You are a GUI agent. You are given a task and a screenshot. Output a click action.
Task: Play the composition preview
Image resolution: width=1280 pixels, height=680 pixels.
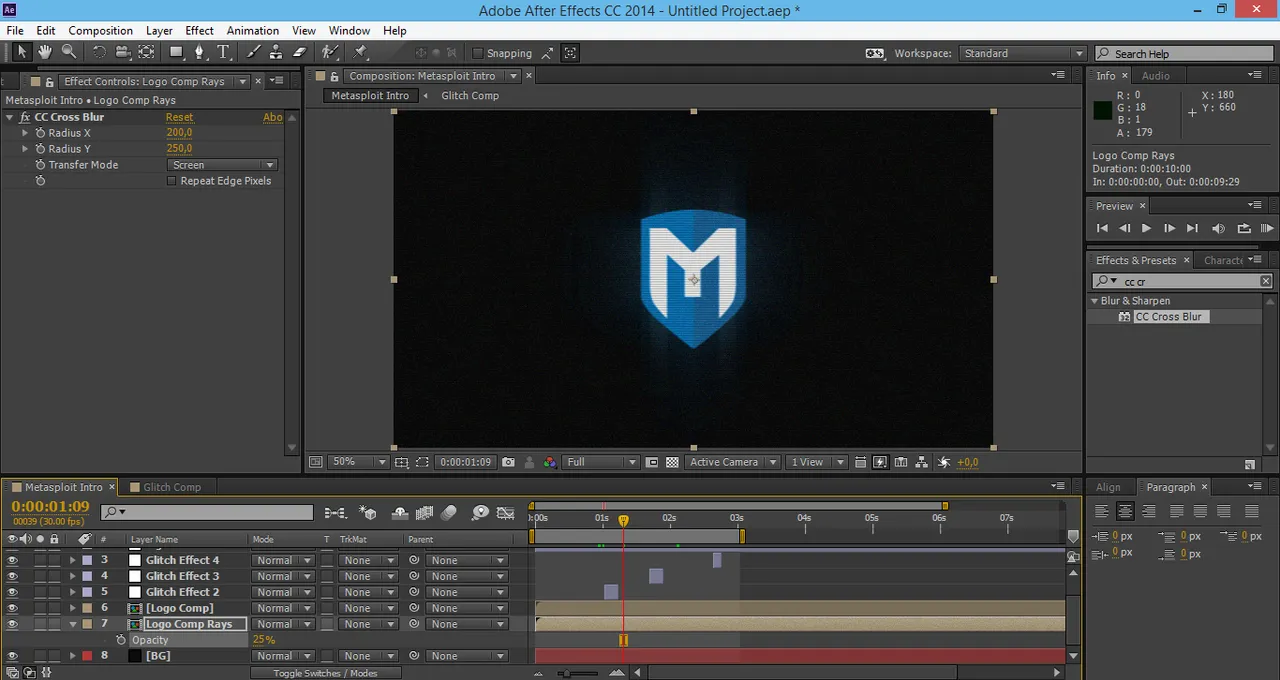tap(1146, 228)
